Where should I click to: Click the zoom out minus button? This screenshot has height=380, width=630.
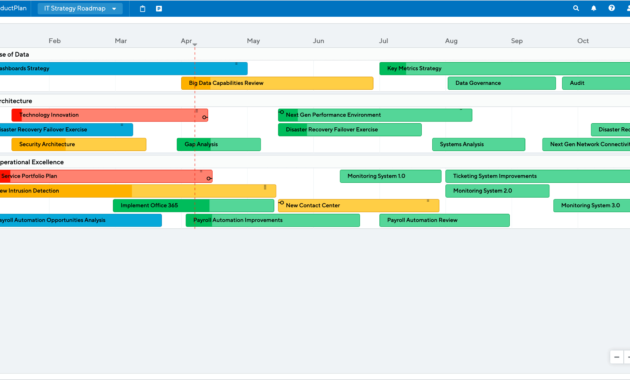point(616,357)
